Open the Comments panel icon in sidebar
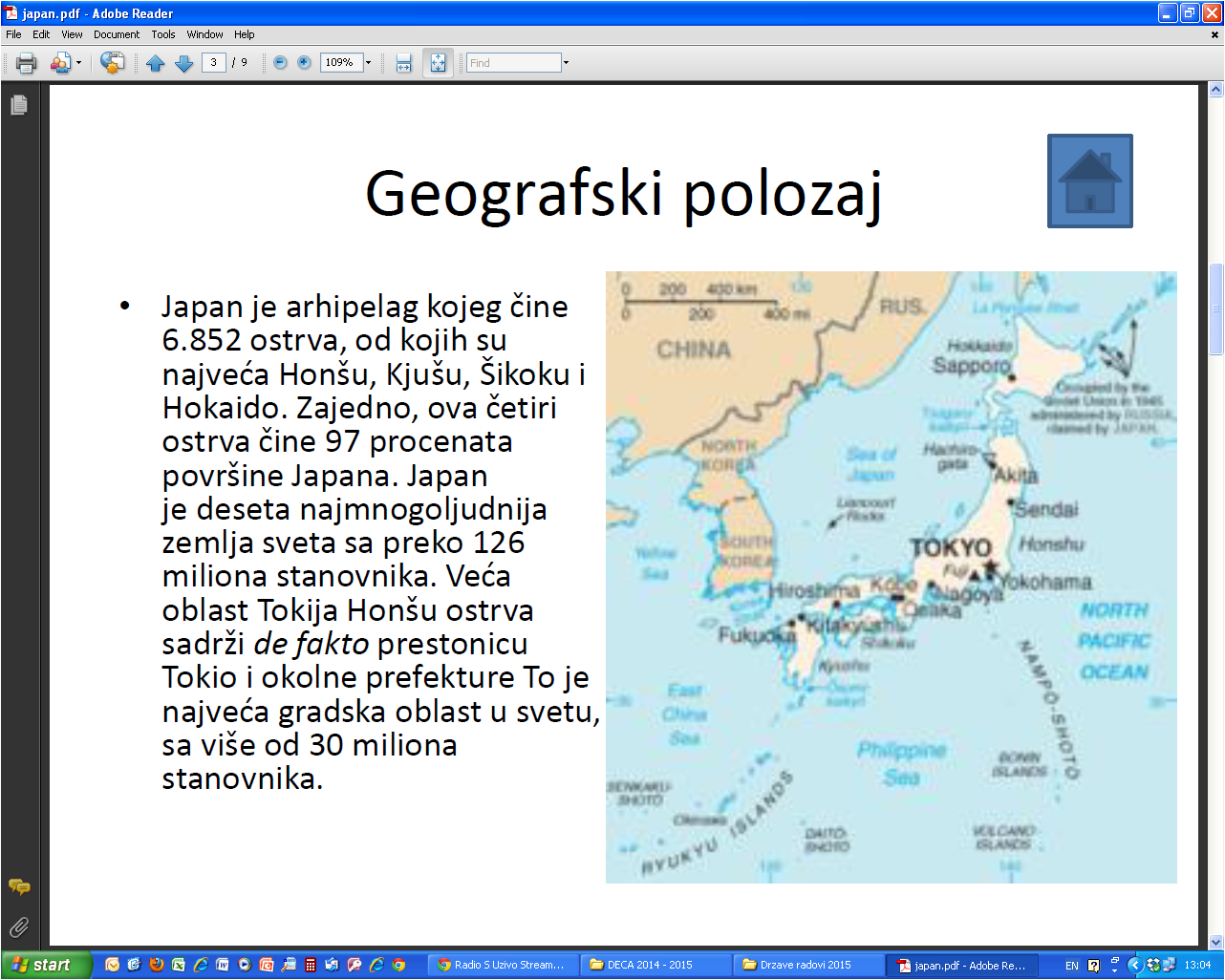1225x980 pixels. (18, 887)
